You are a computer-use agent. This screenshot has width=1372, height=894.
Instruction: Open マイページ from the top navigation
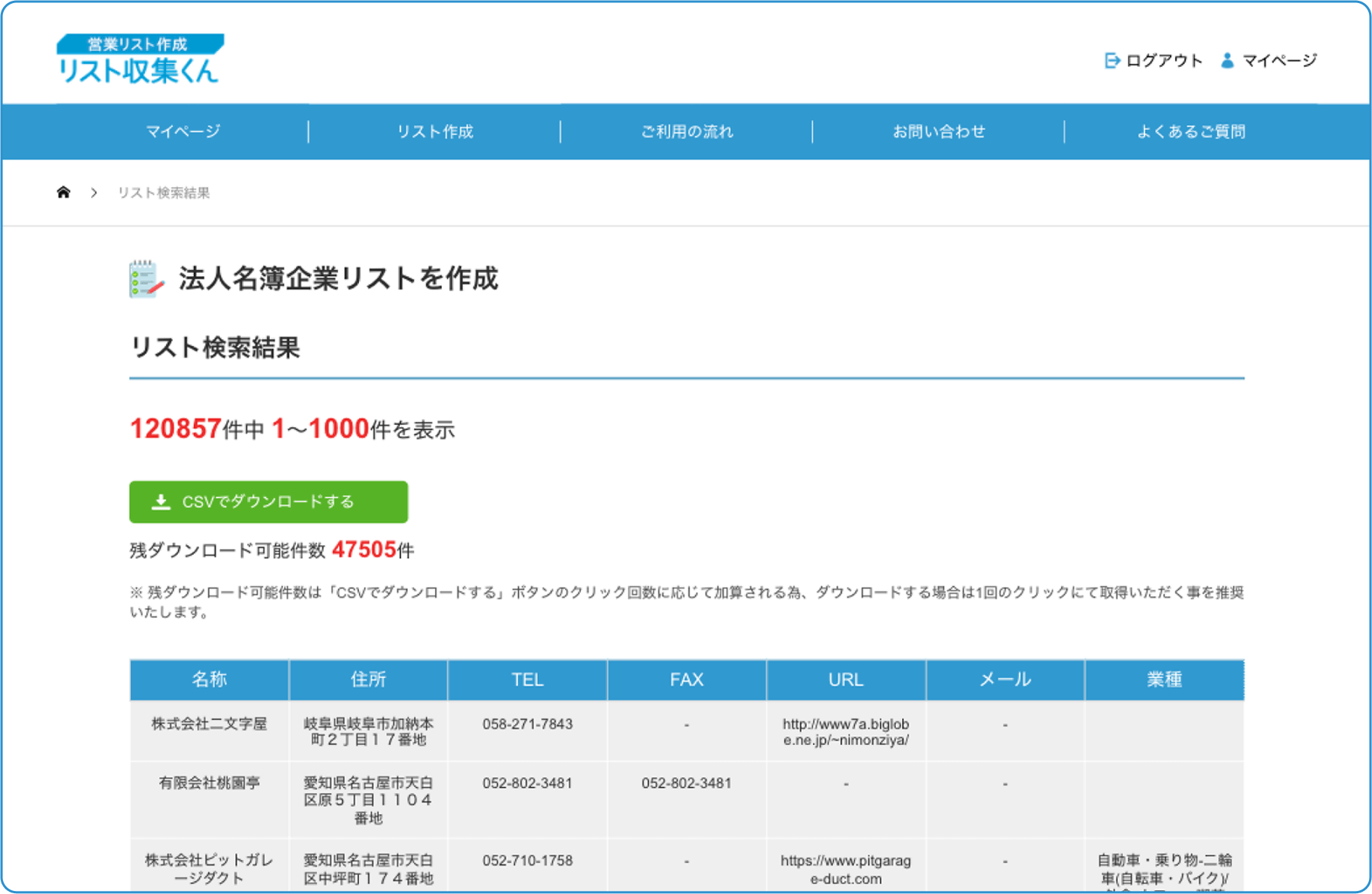[183, 131]
